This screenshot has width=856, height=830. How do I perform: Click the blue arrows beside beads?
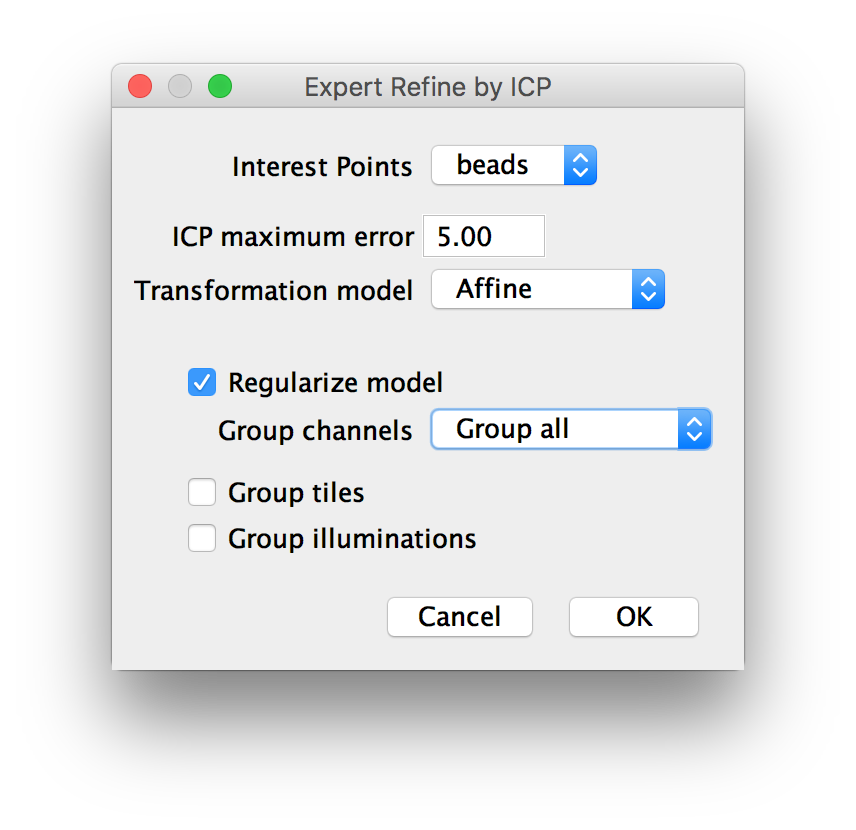(x=580, y=165)
